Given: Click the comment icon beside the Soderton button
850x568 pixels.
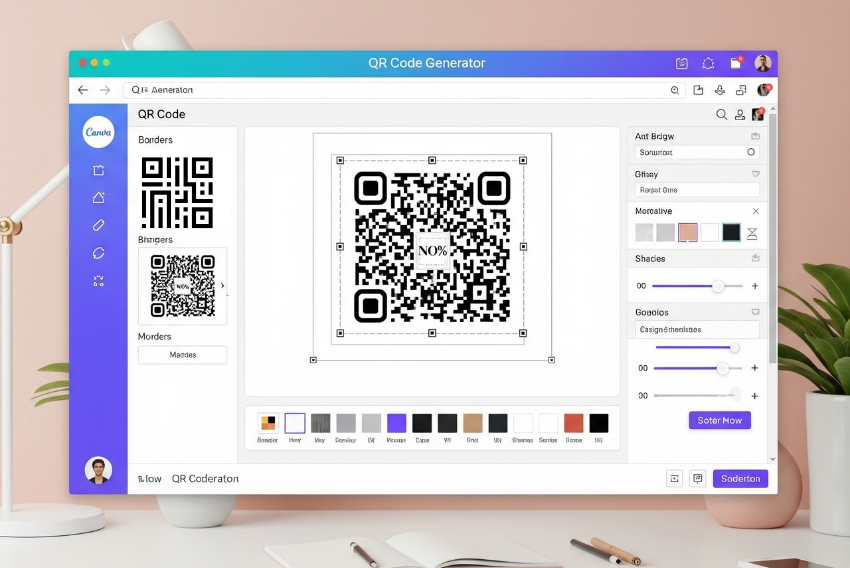Looking at the screenshot, I should (698, 479).
